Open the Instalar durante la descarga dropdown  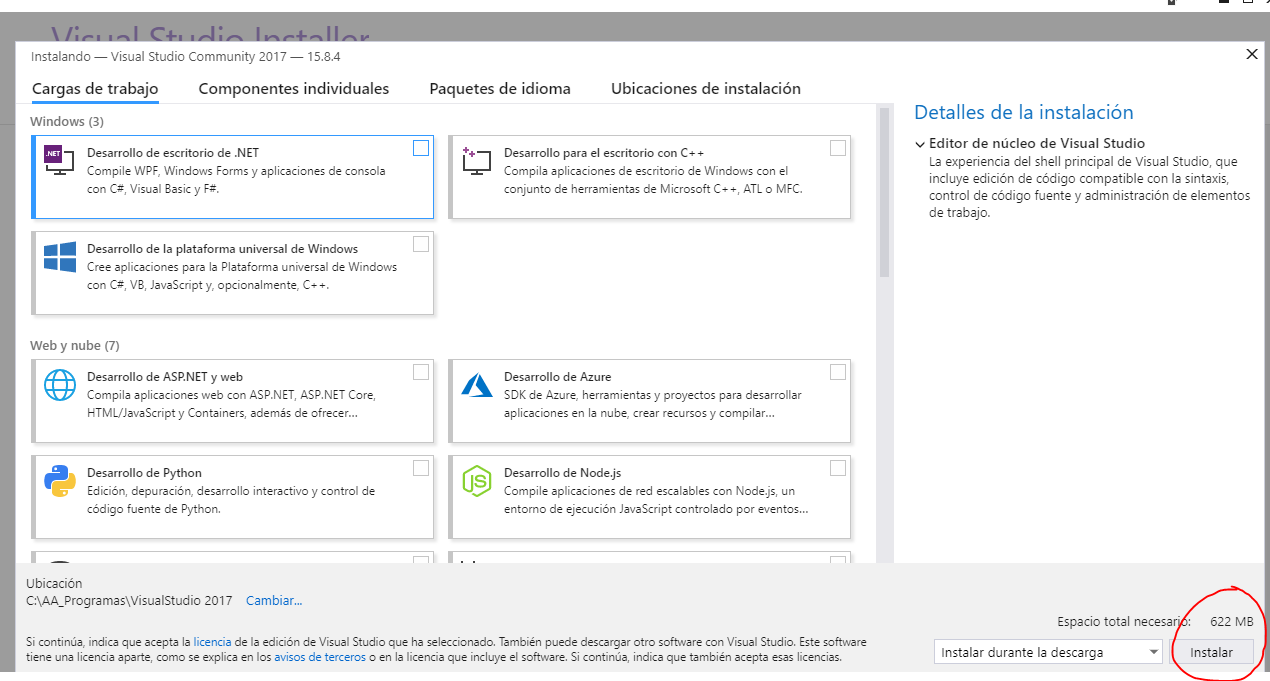click(1048, 652)
